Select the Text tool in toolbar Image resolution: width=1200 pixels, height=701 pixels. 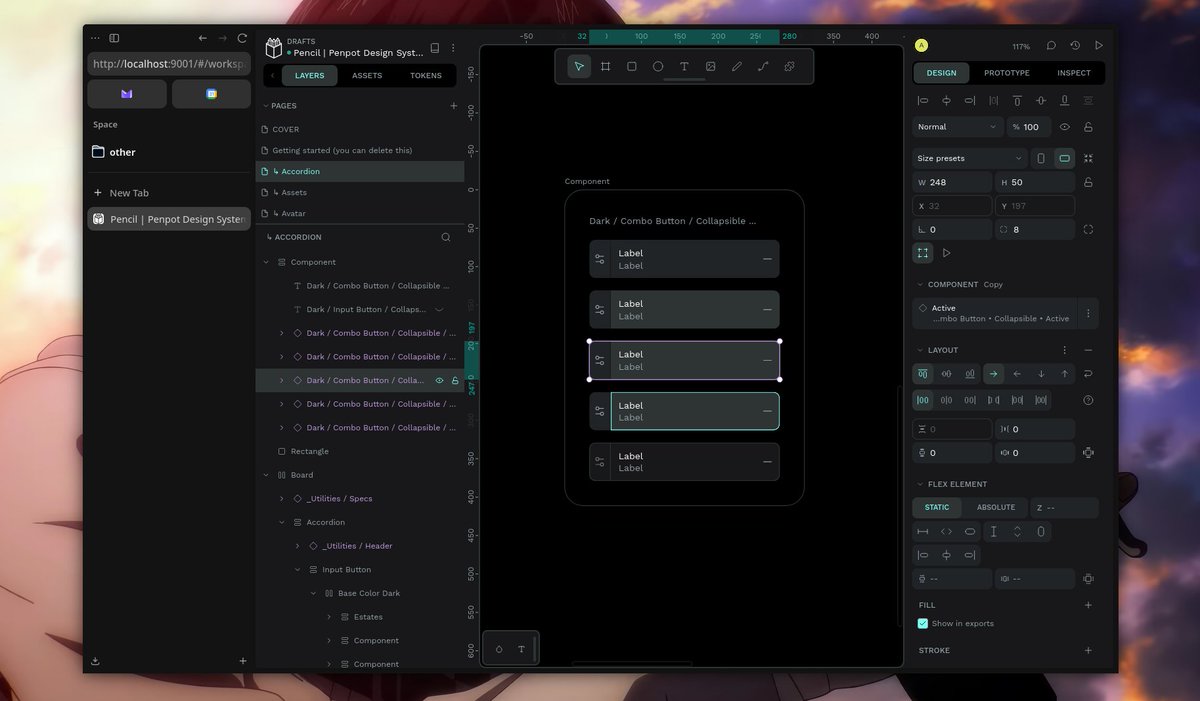click(684, 66)
